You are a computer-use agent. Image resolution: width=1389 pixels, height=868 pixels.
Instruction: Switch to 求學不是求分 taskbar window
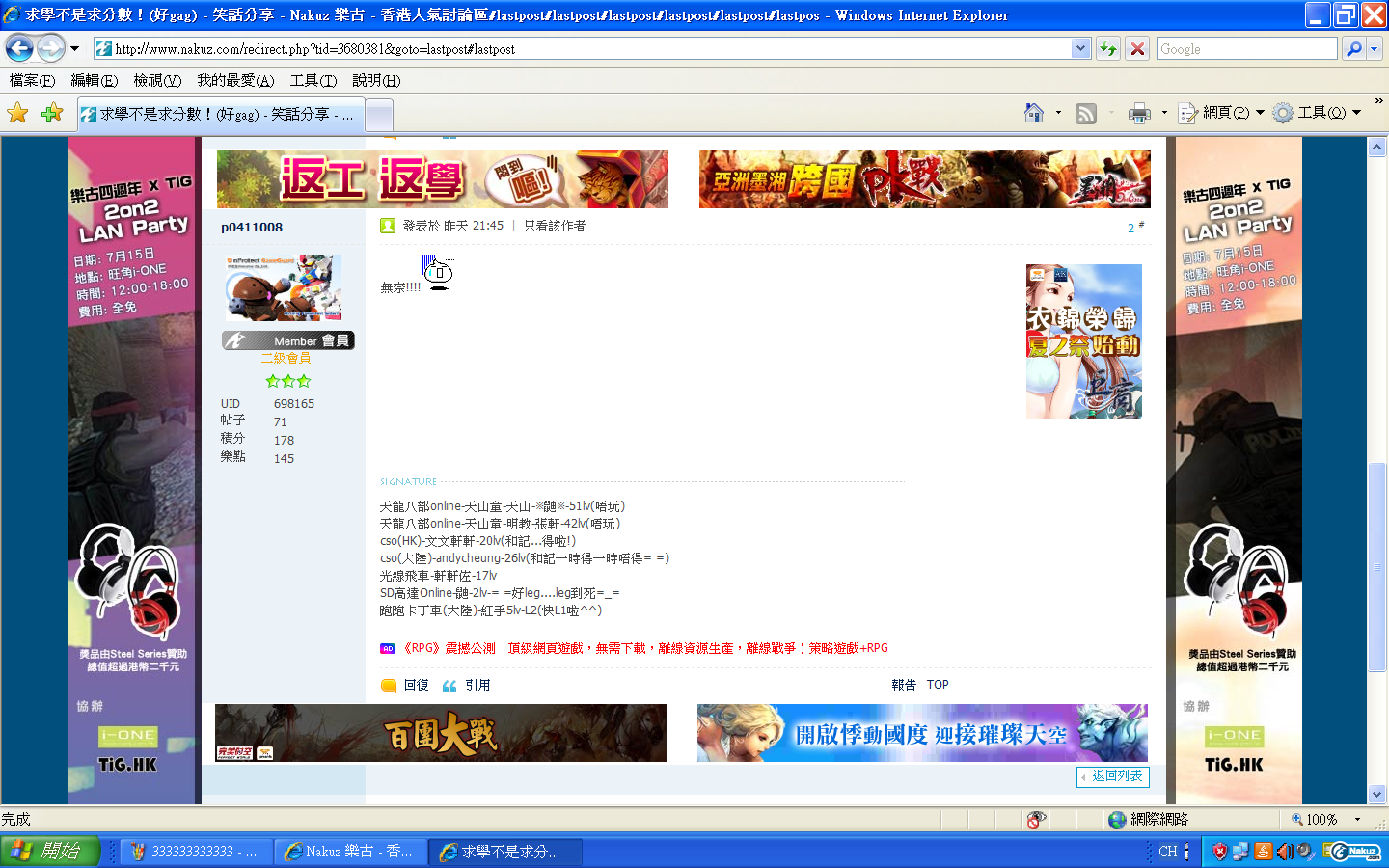[x=506, y=852]
